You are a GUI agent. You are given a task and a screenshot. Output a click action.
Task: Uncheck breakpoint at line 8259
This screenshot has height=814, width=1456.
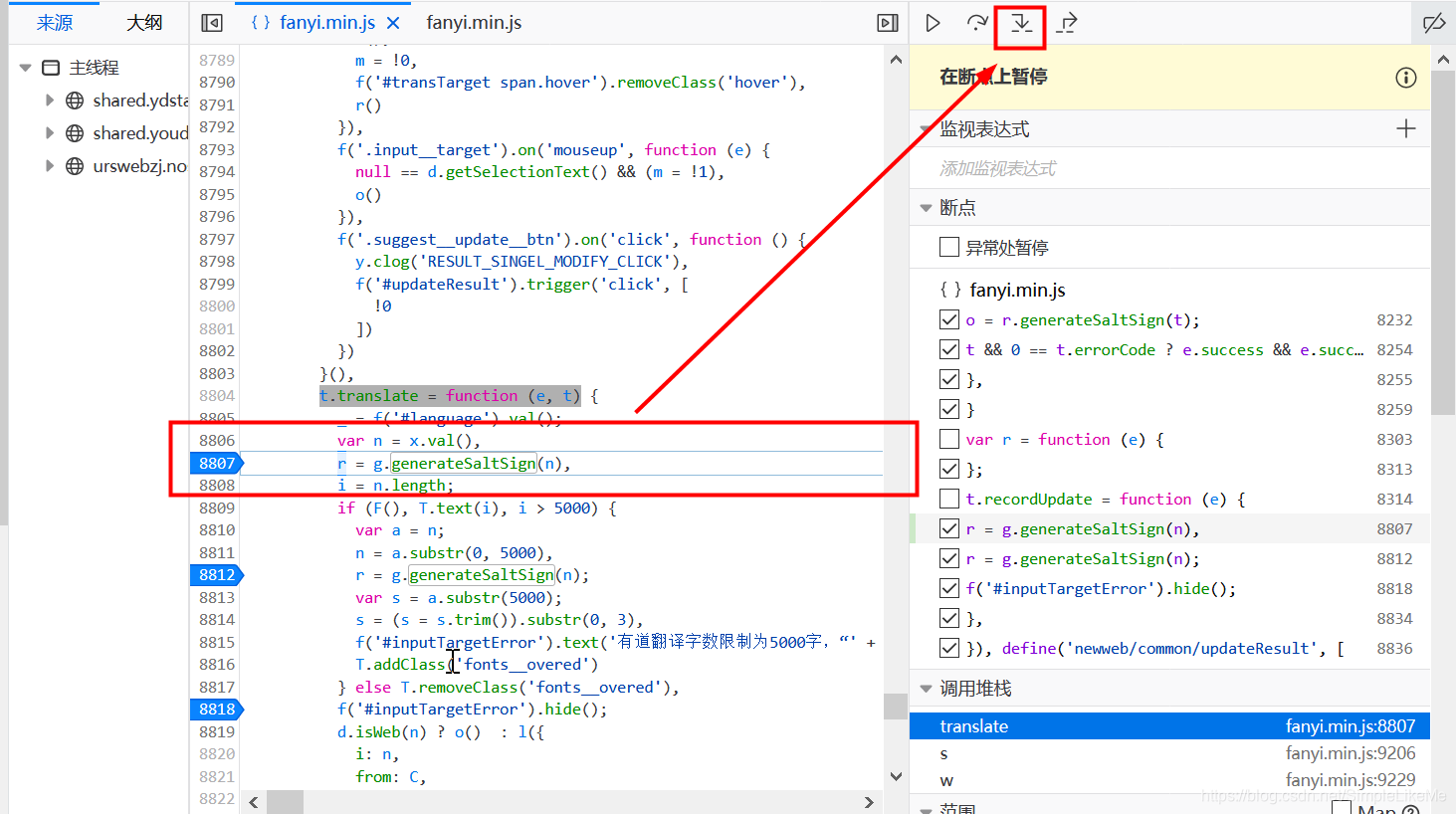point(949,409)
